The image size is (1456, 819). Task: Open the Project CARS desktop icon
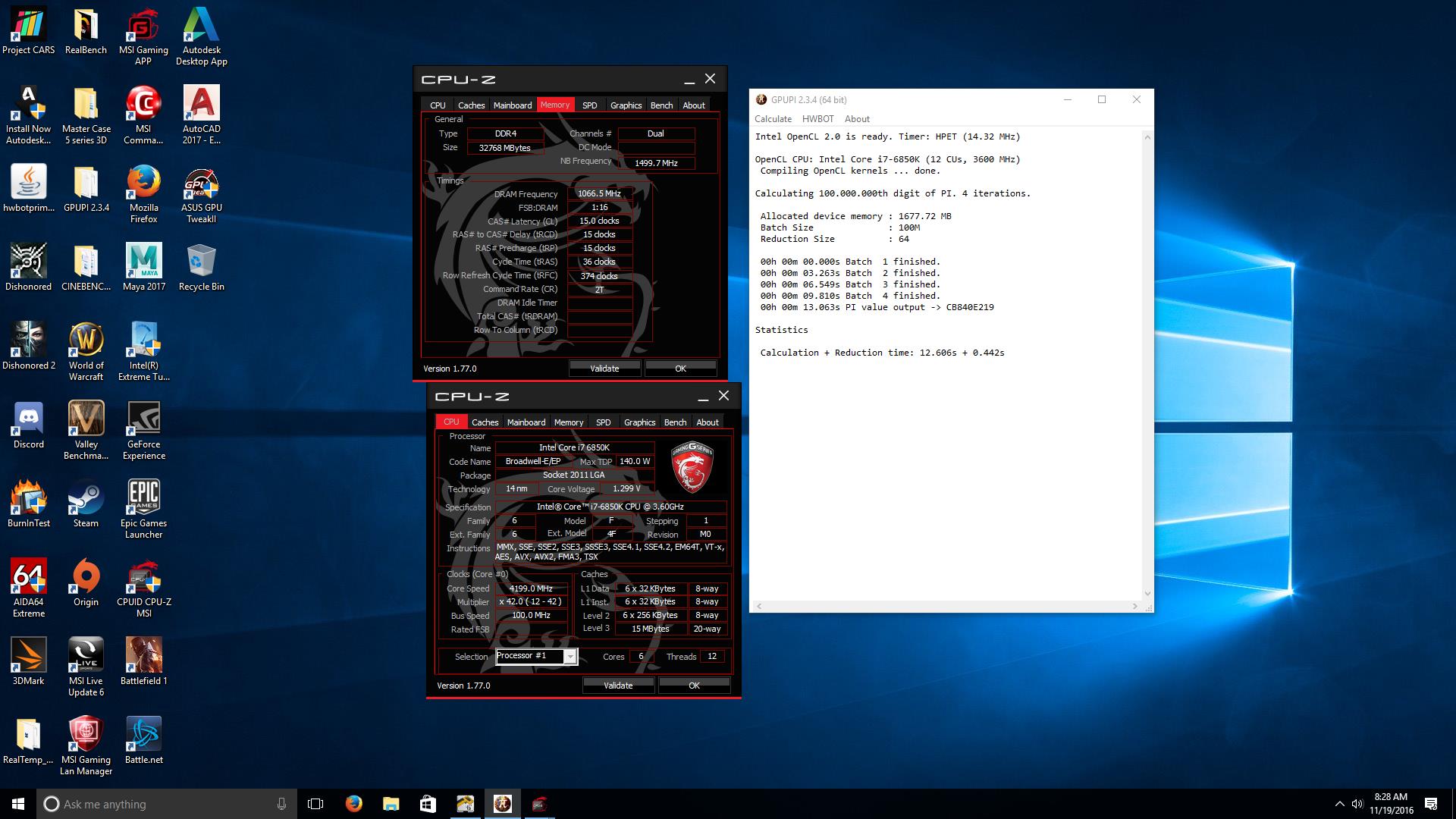tap(28, 32)
